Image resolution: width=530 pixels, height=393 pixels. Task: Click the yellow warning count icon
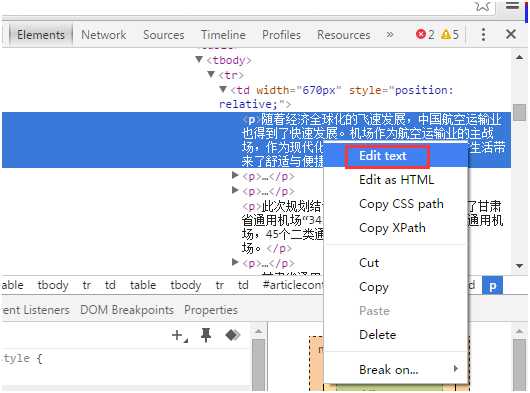[x=446, y=34]
